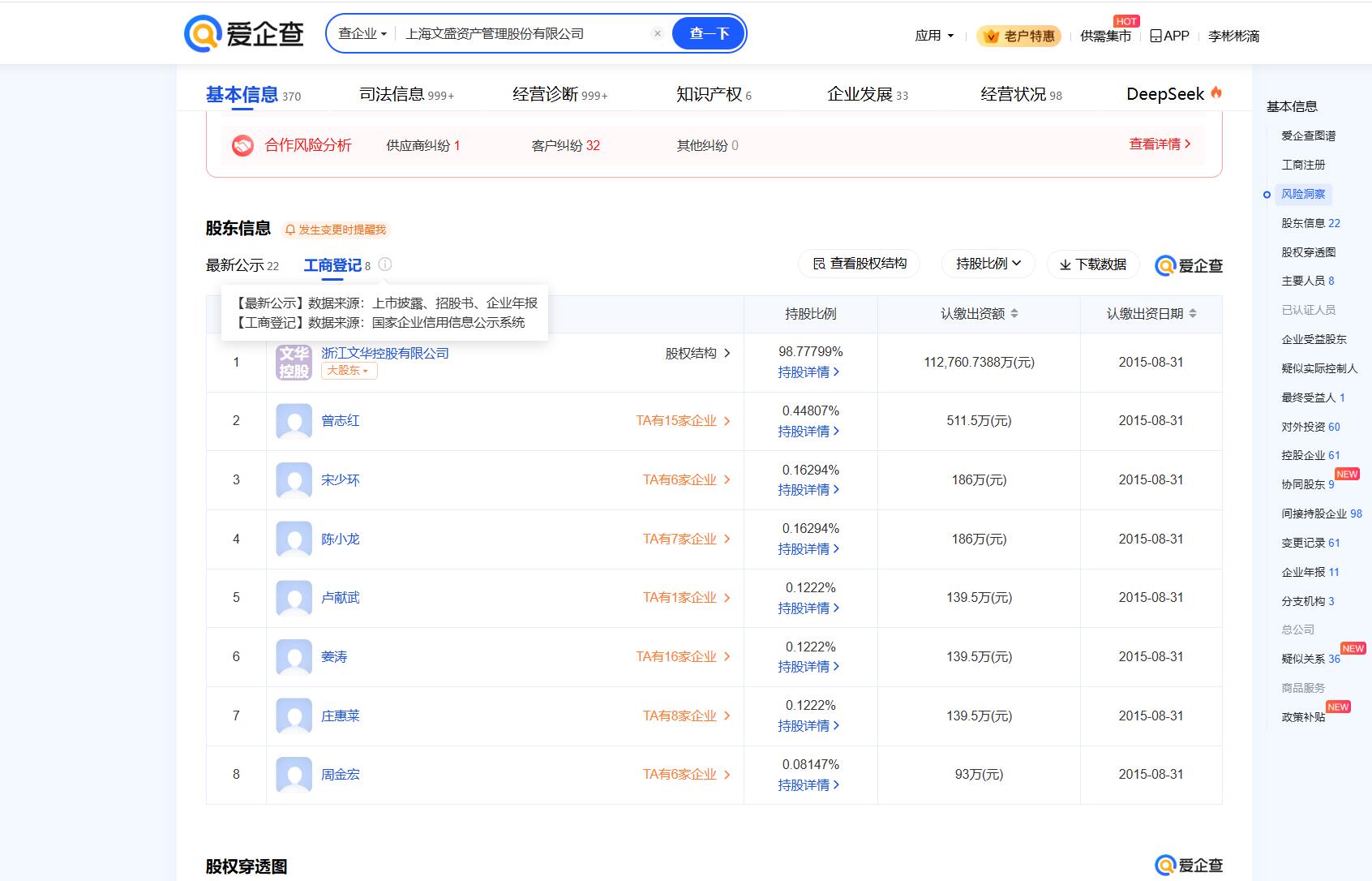1372x881 pixels.
Task: Jump to 对外投资 60 in sidebar
Action: 1310,427
